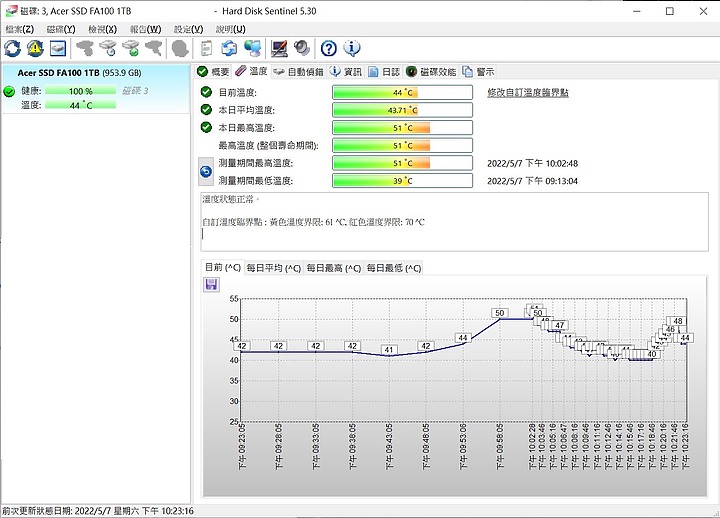Select the 目前 (^C) graph tab
The image size is (720, 518).
223,267
